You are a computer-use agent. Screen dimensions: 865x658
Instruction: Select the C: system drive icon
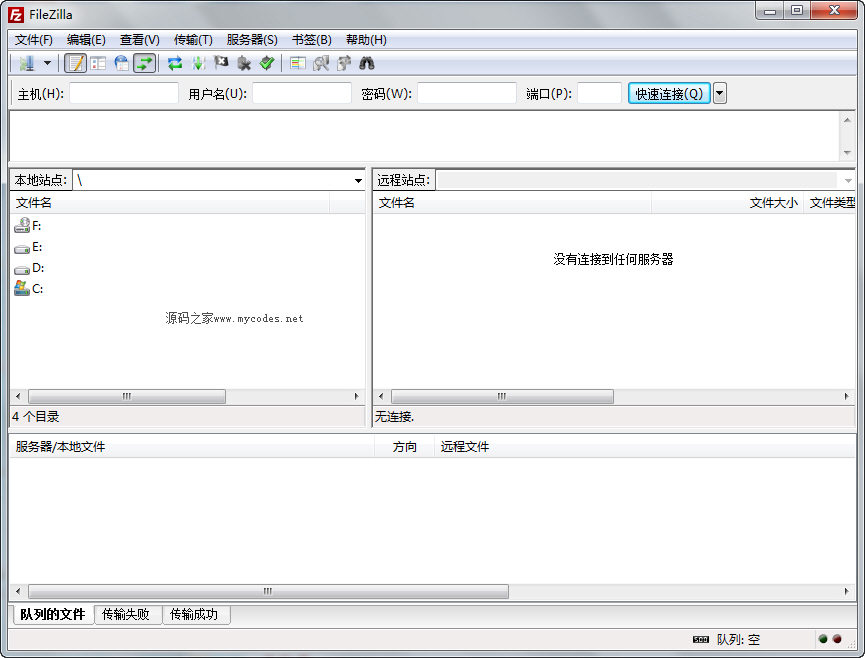pos(22,288)
